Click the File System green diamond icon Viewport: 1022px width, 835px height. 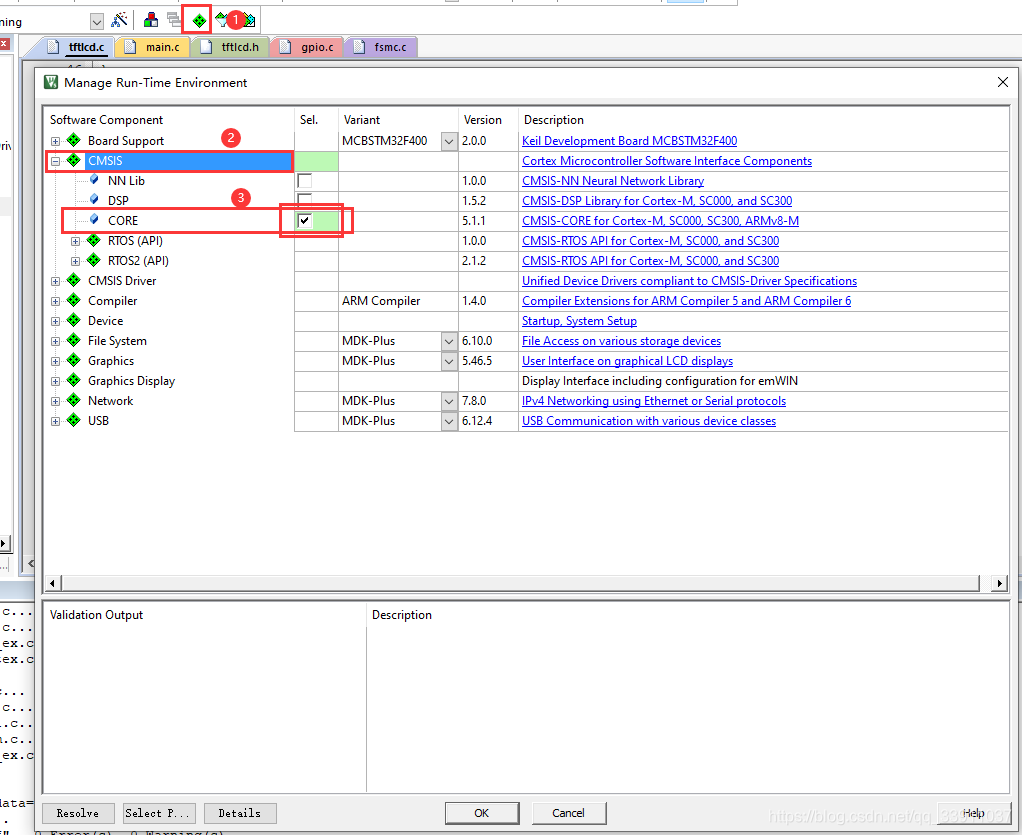(74, 340)
